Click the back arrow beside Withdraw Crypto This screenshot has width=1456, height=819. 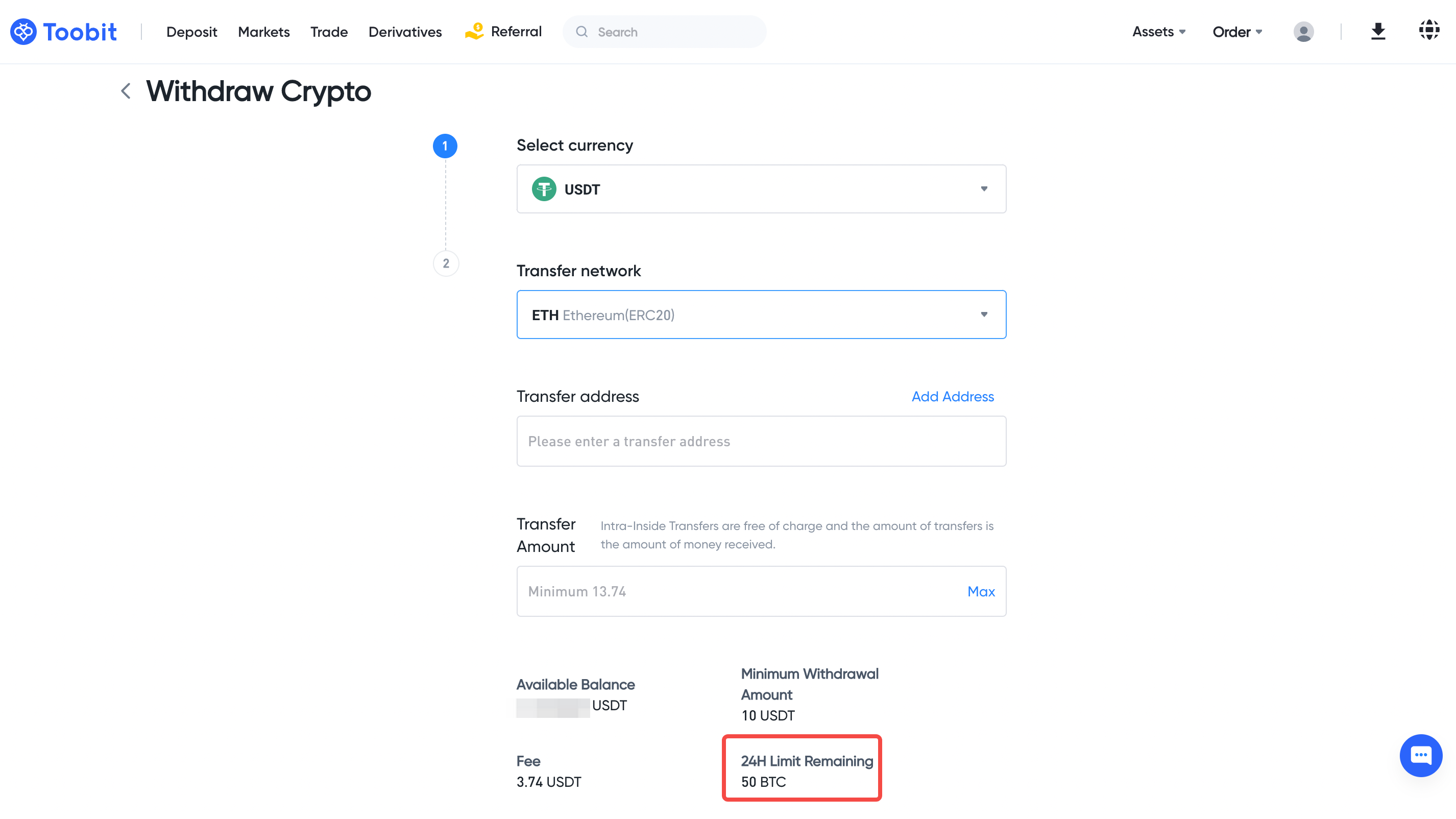click(x=126, y=91)
